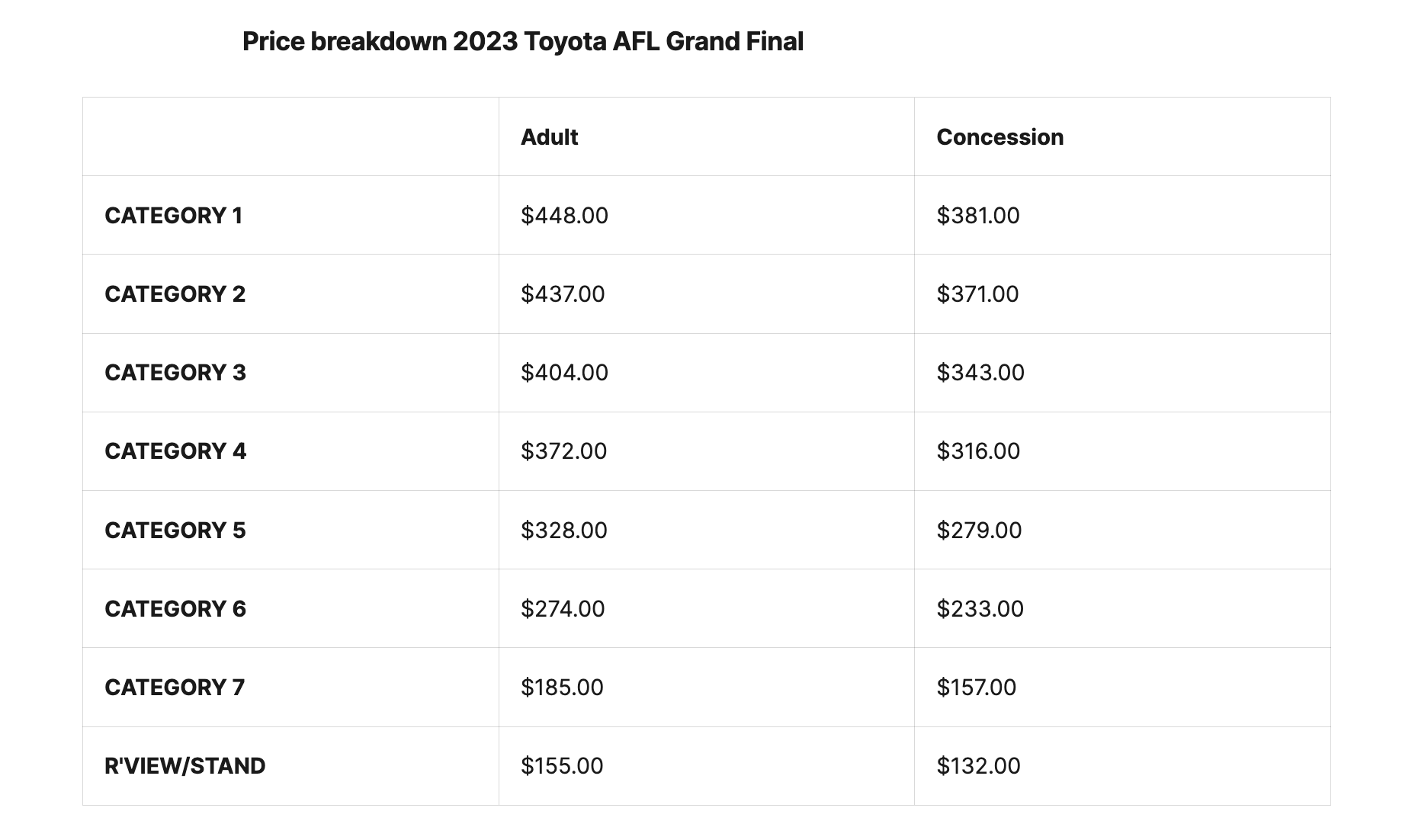1415x840 pixels.
Task: Select the $343.00 Category 3 concession price
Action: click(980, 373)
